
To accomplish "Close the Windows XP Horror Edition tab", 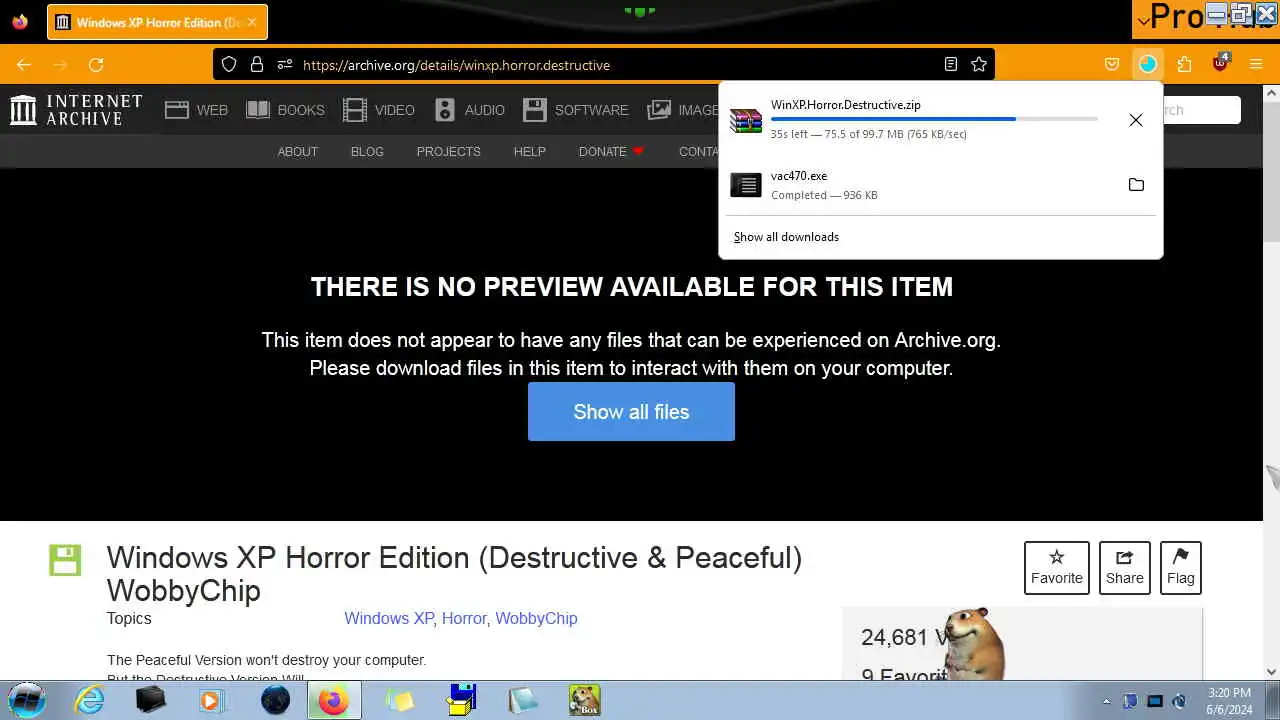I will 252,22.
